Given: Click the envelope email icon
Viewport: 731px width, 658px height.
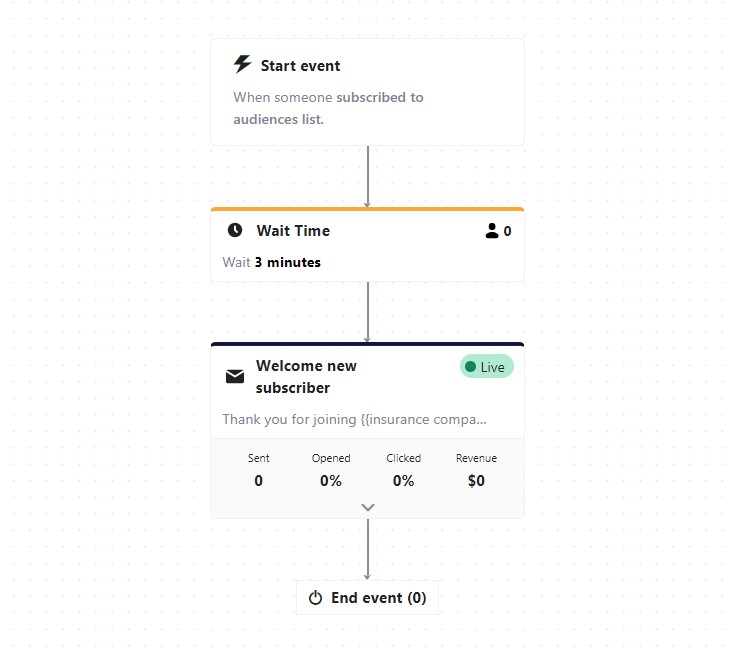Looking at the screenshot, I should click(x=235, y=377).
